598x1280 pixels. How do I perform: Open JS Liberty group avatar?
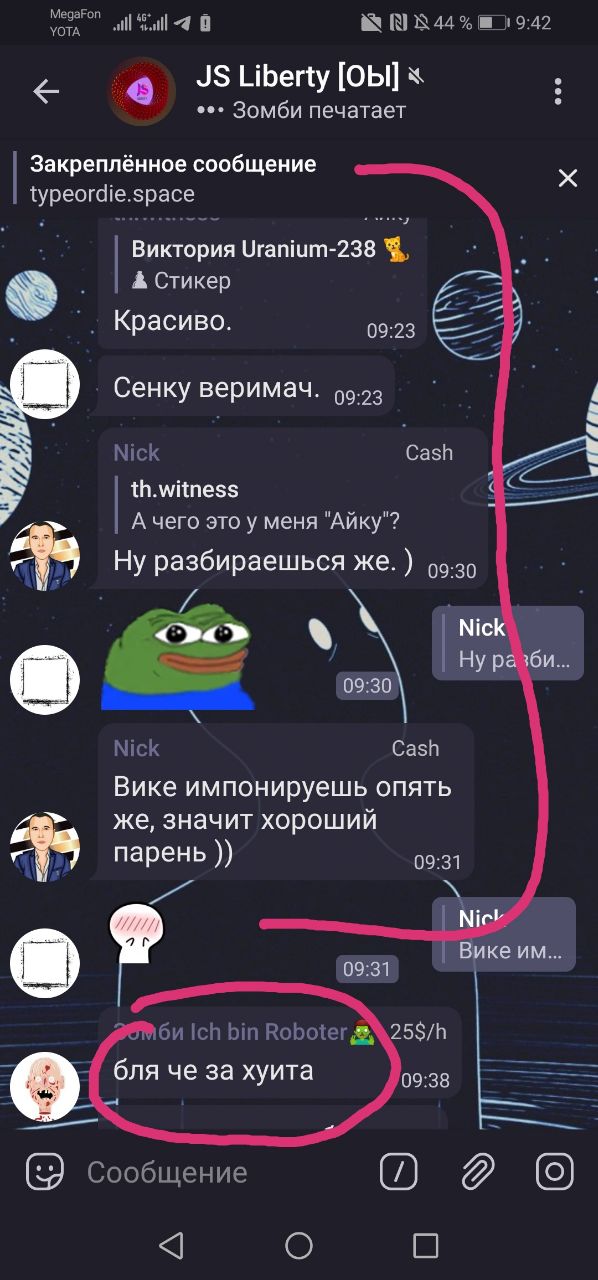point(142,92)
